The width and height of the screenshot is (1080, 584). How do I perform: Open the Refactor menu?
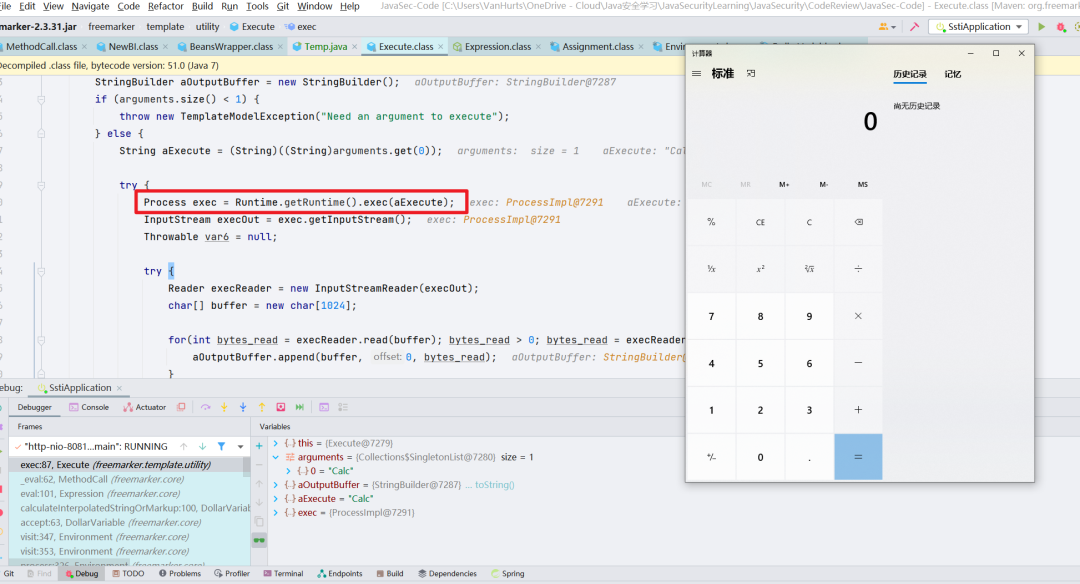click(166, 6)
